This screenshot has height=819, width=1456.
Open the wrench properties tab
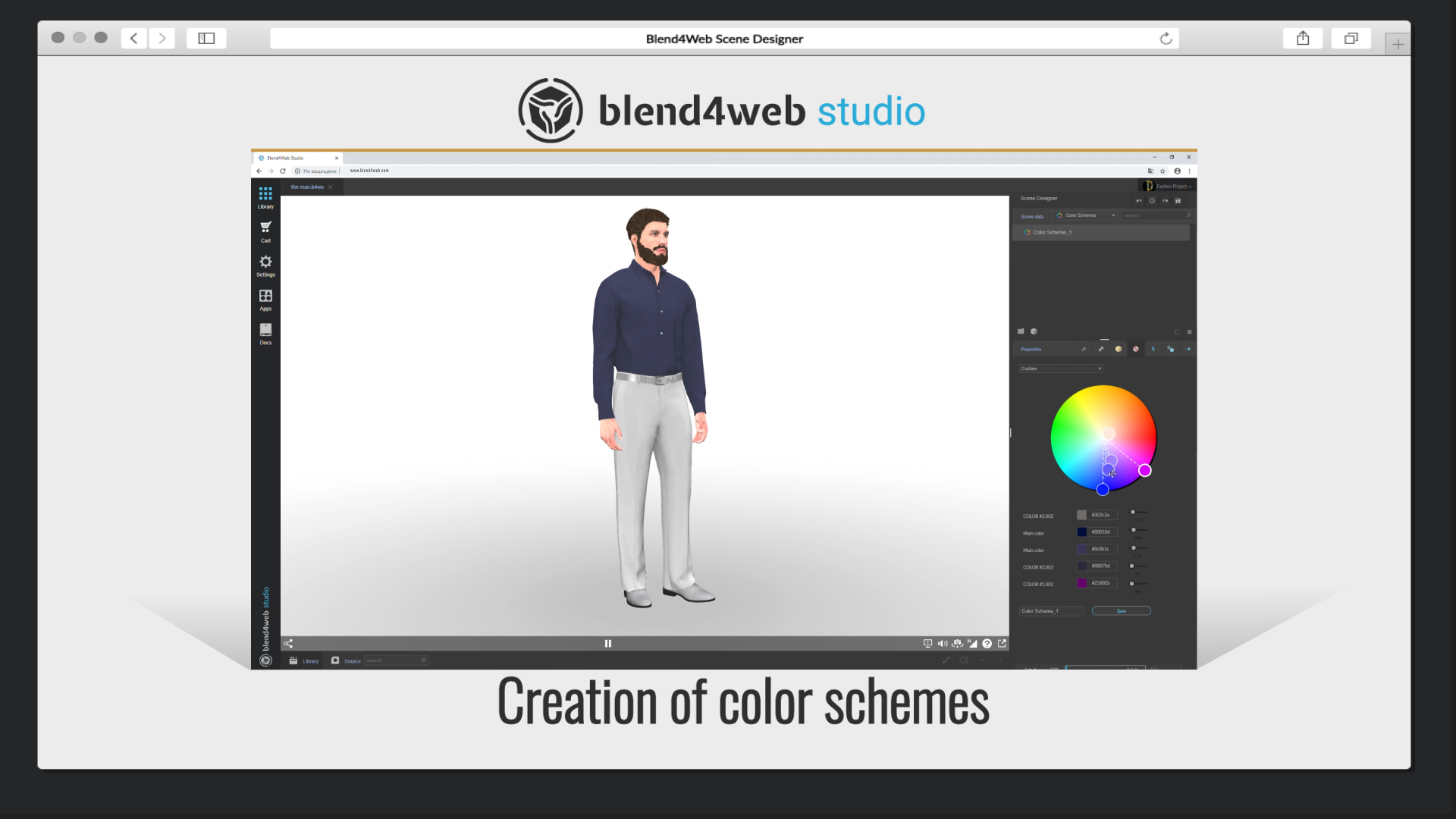click(1084, 349)
